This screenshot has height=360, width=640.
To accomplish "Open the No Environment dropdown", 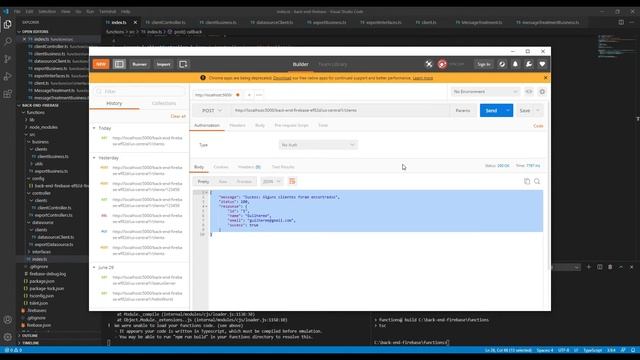I will coord(486,92).
